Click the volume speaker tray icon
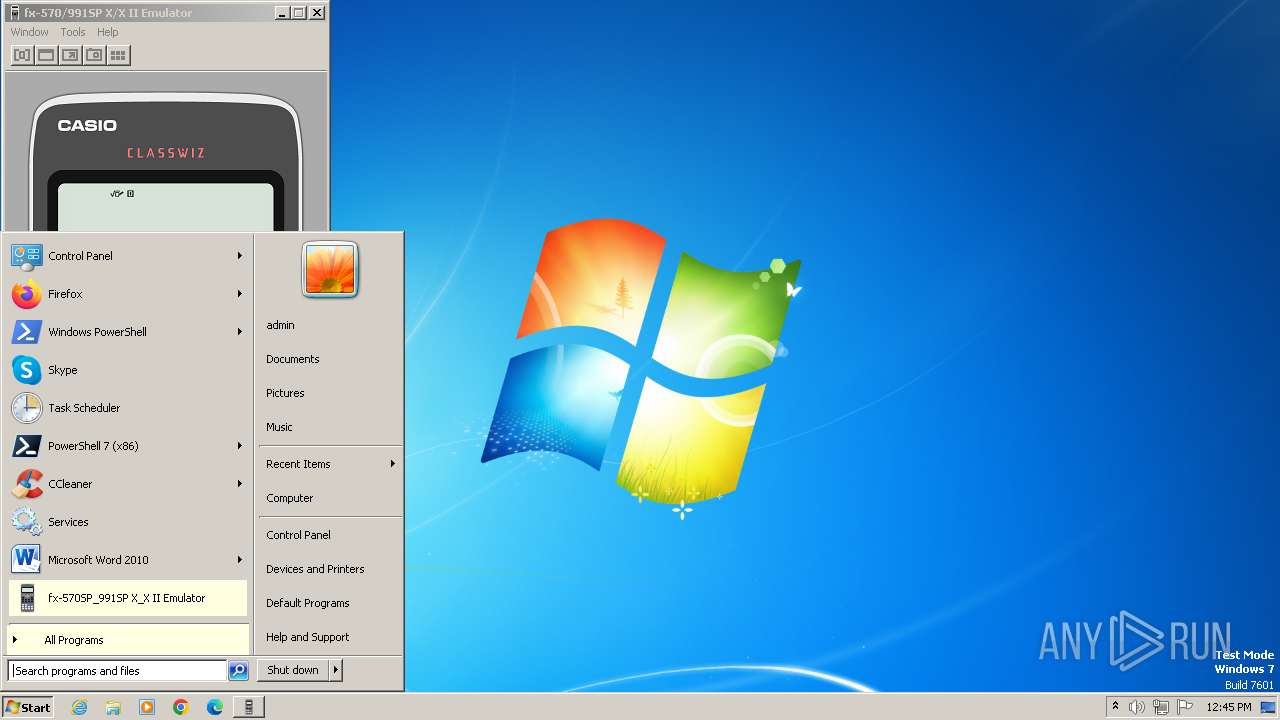The width and height of the screenshot is (1280, 720). [x=1137, y=707]
